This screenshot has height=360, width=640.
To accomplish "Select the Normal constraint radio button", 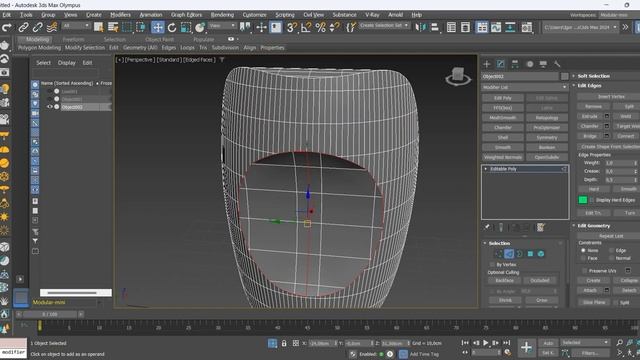I will coord(611,258).
